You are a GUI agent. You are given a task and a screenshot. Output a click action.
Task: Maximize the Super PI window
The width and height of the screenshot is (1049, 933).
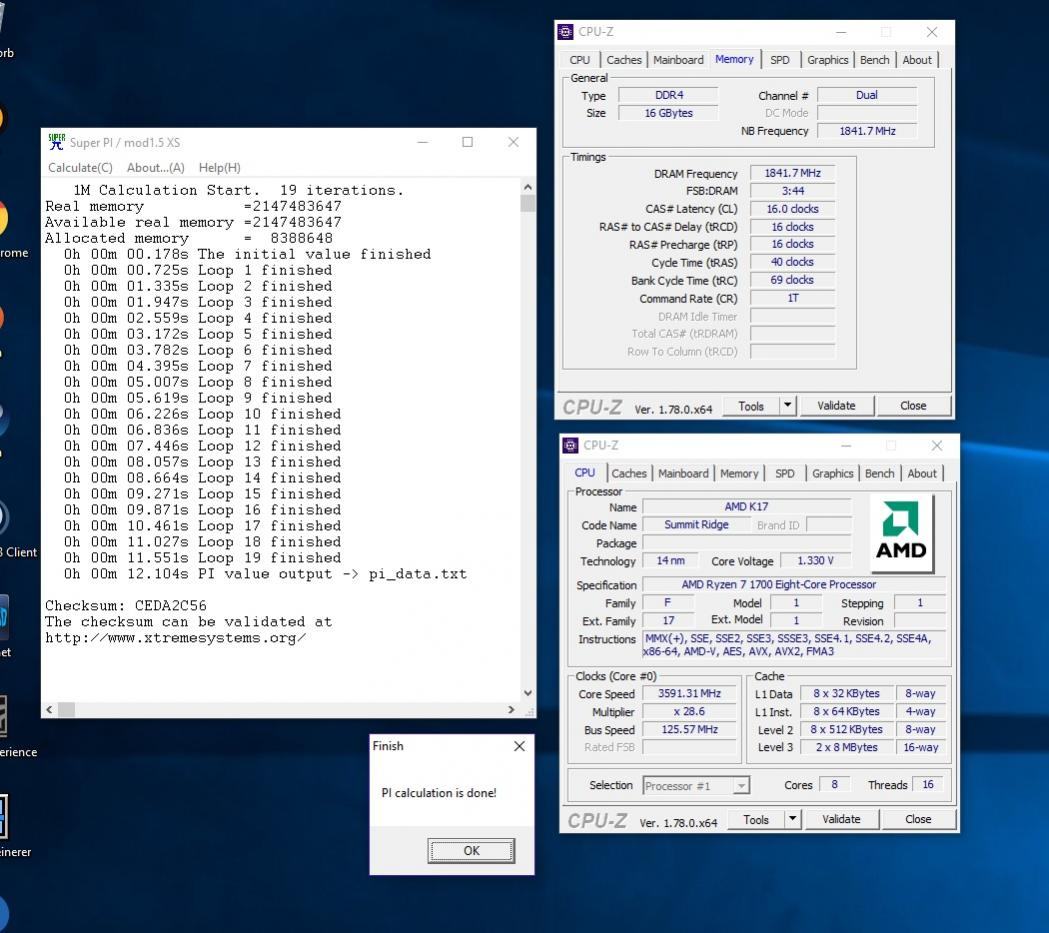[467, 142]
